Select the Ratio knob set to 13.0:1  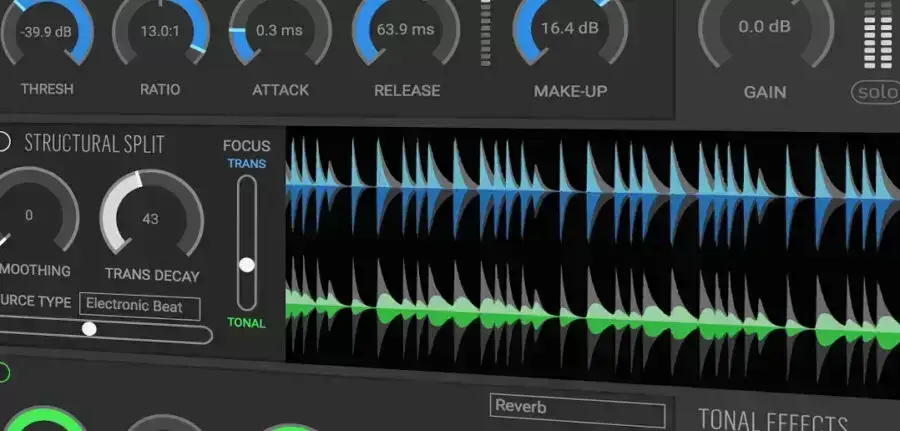160,30
